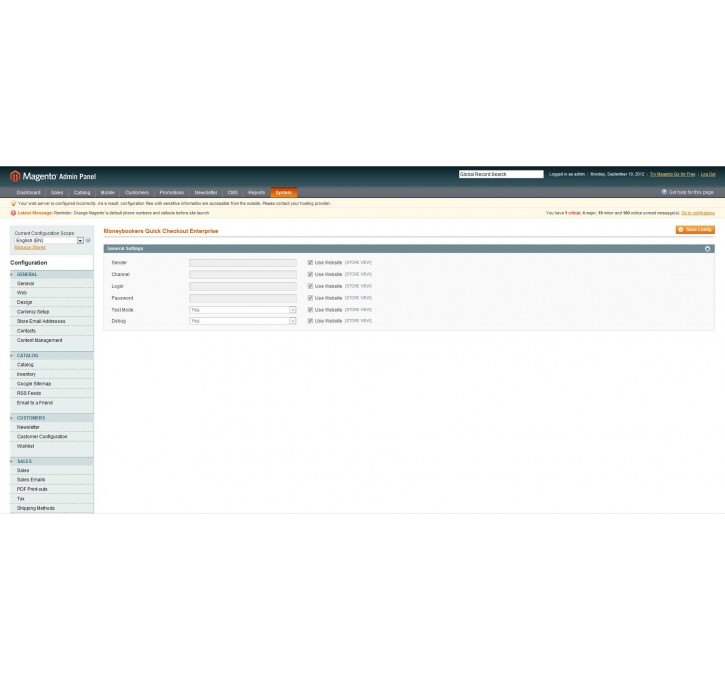Viewport: 725px width, 680px height.
Task: Click the Global Record Search field
Action: pyautogui.click(x=500, y=174)
